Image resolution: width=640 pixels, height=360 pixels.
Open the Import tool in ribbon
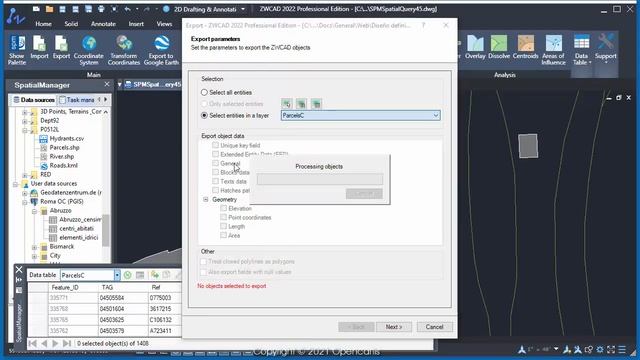point(39,47)
